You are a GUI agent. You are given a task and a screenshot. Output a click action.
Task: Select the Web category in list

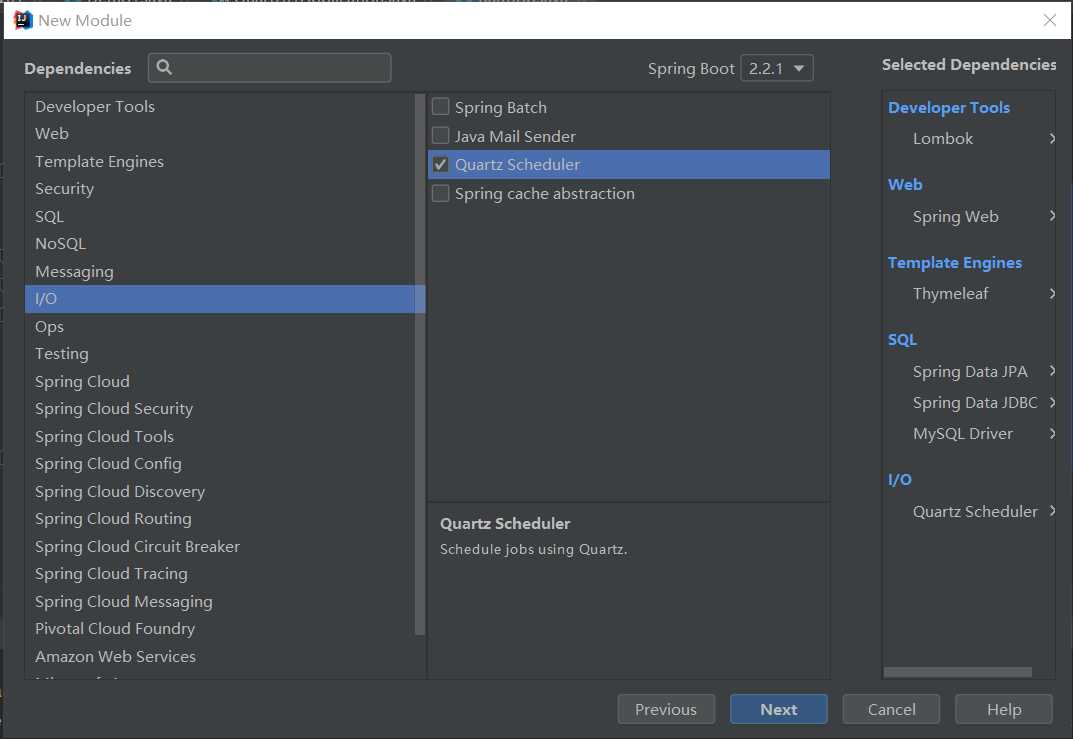[x=220, y=133]
